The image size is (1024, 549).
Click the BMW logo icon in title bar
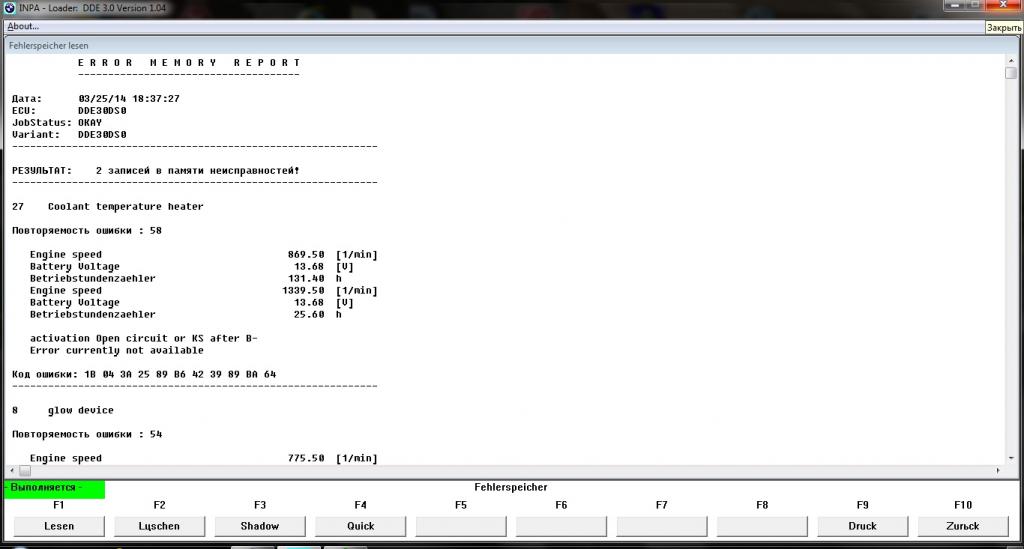point(9,8)
